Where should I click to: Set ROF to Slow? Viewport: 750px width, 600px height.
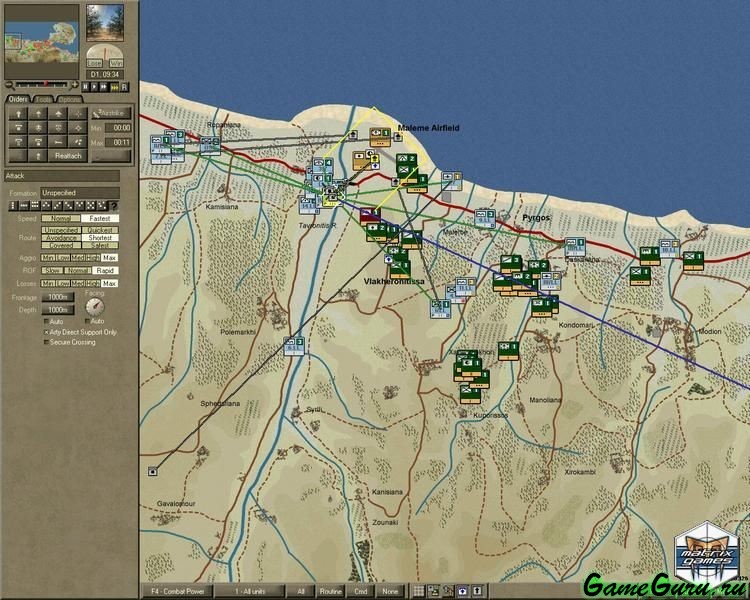pyautogui.click(x=52, y=270)
